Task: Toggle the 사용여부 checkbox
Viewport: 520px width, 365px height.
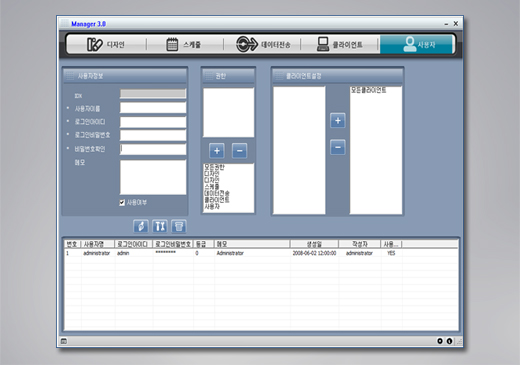Action: click(x=122, y=203)
